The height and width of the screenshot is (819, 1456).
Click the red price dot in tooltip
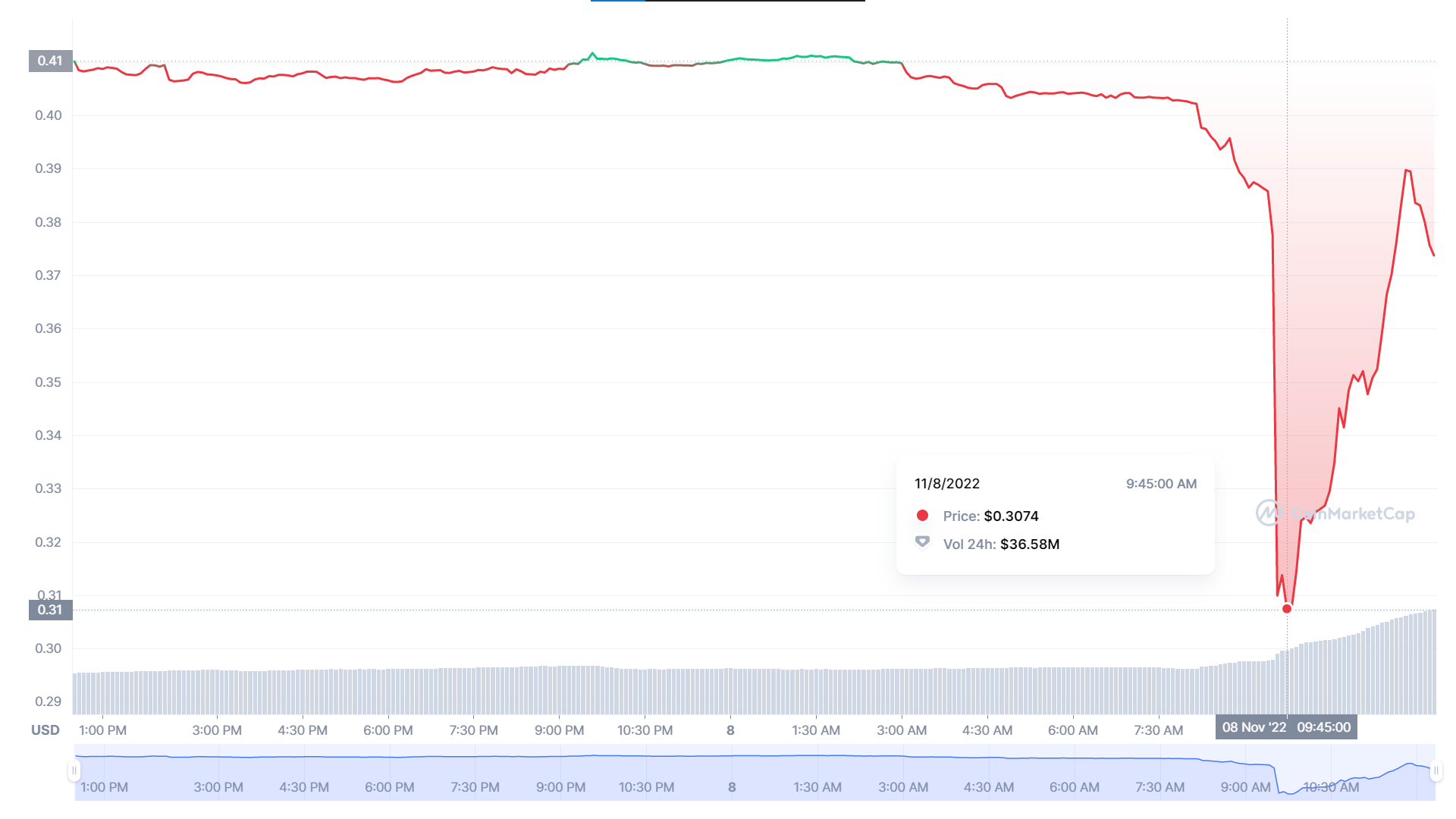(922, 516)
